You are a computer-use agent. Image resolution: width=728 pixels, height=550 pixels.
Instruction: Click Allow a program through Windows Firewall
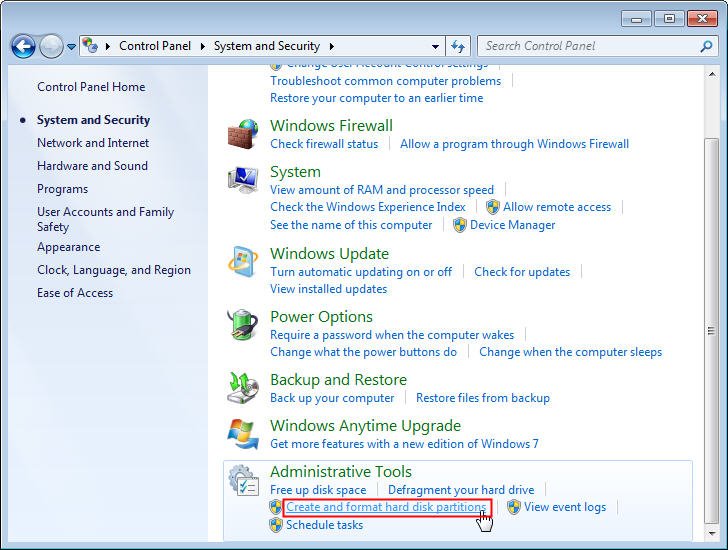(x=514, y=144)
